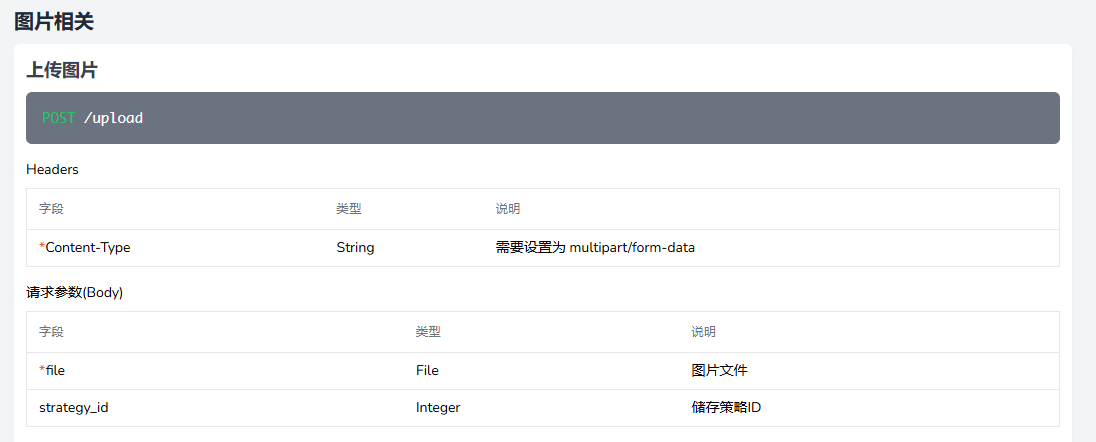1096x442 pixels.
Task: Select the 上传图片 heading
Action: click(x=62, y=71)
